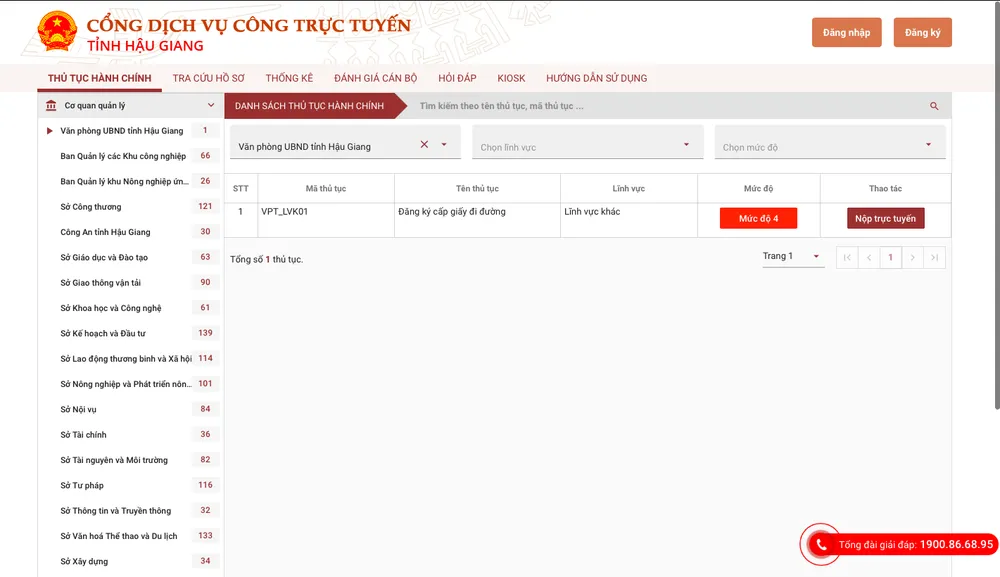Image resolution: width=1000 pixels, height=577 pixels.
Task: Go to the next results page
Action: (912, 258)
